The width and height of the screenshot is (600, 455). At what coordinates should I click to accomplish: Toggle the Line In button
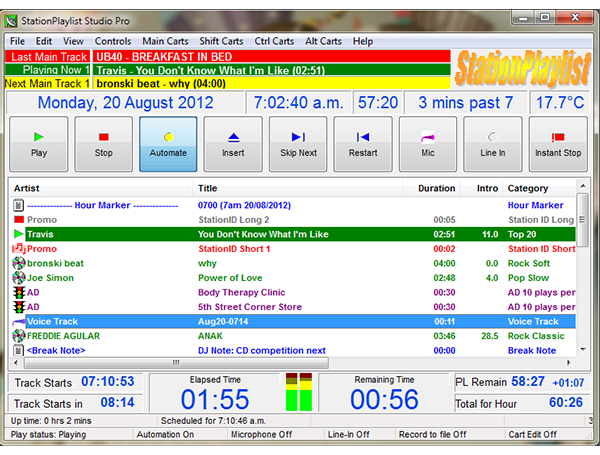(x=493, y=144)
